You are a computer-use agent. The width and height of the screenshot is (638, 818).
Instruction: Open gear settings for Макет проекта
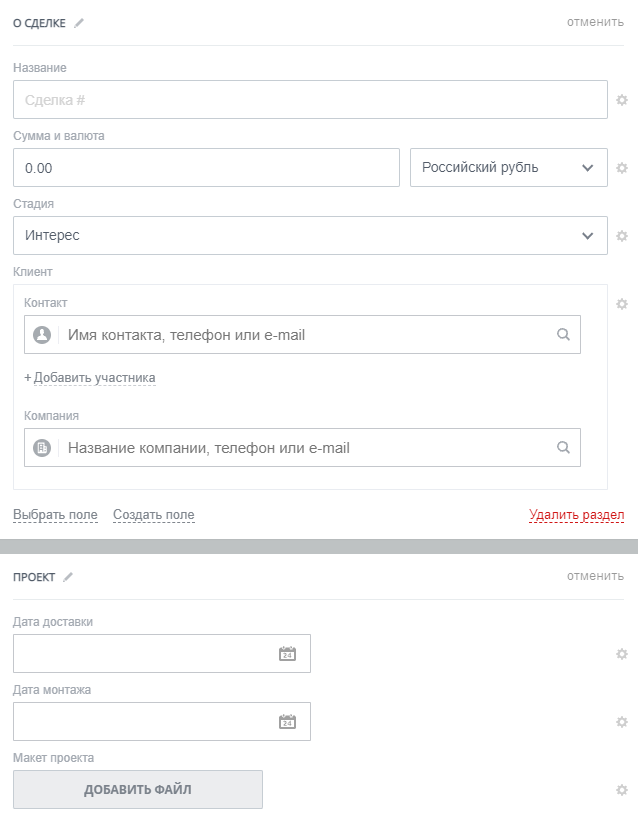pos(622,790)
